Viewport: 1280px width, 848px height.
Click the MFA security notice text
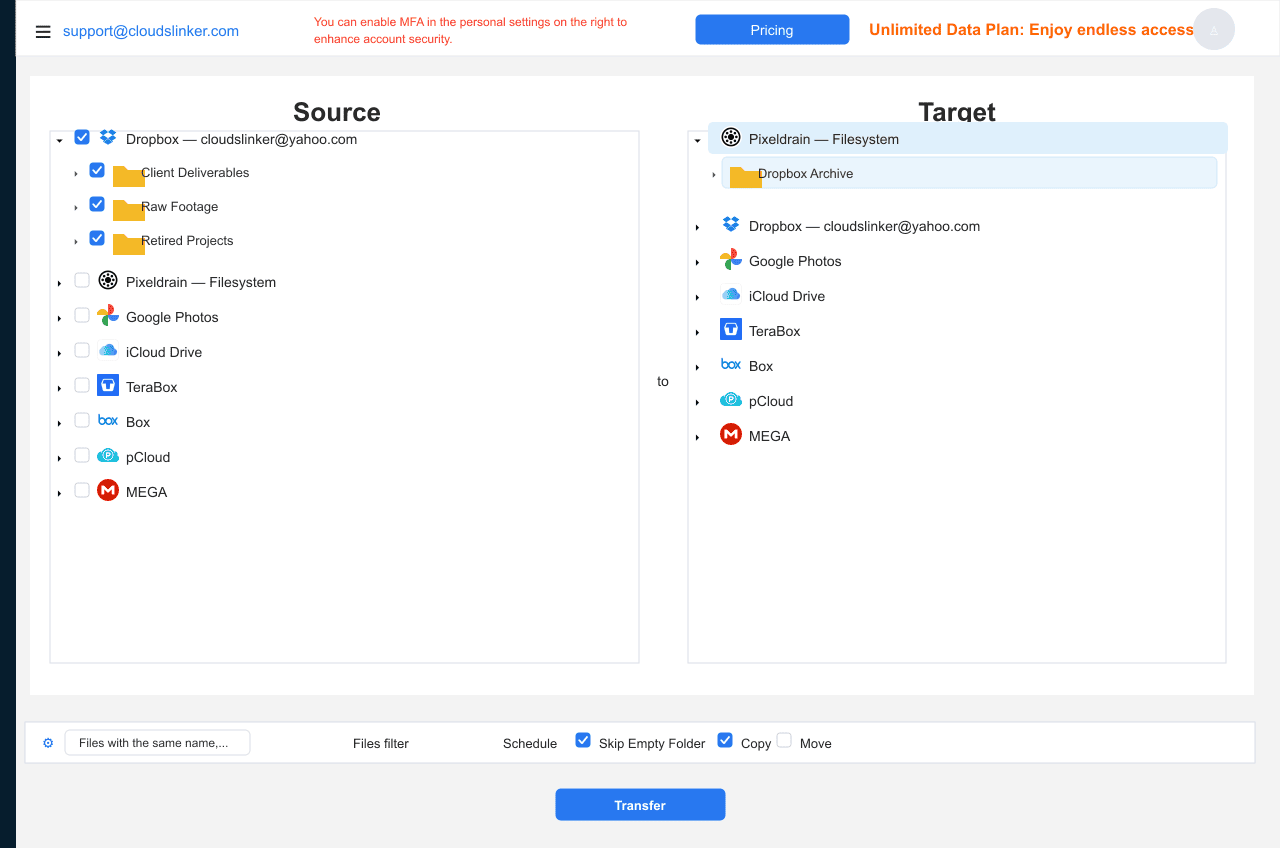[x=471, y=30]
